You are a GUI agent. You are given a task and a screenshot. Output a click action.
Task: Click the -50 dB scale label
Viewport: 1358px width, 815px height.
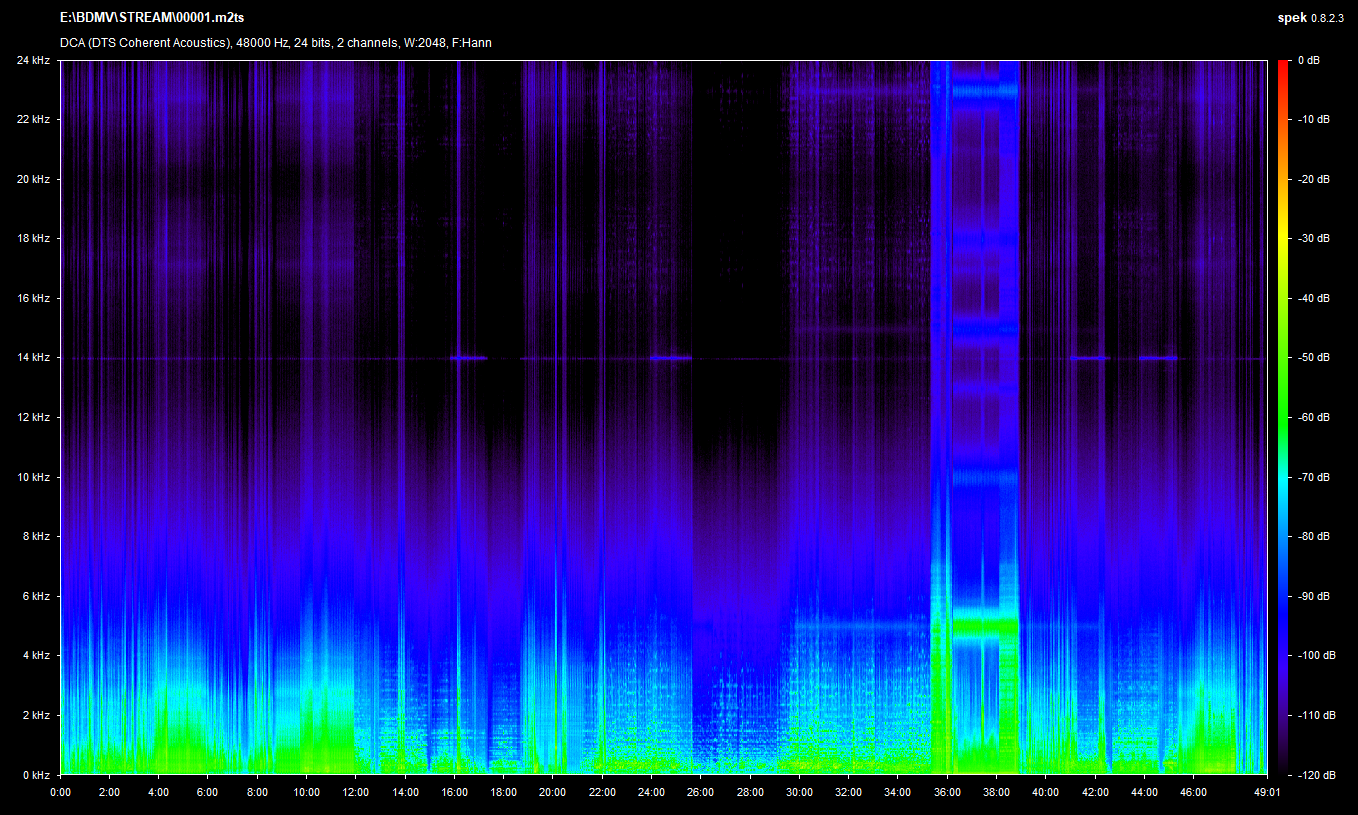pyautogui.click(x=1313, y=358)
